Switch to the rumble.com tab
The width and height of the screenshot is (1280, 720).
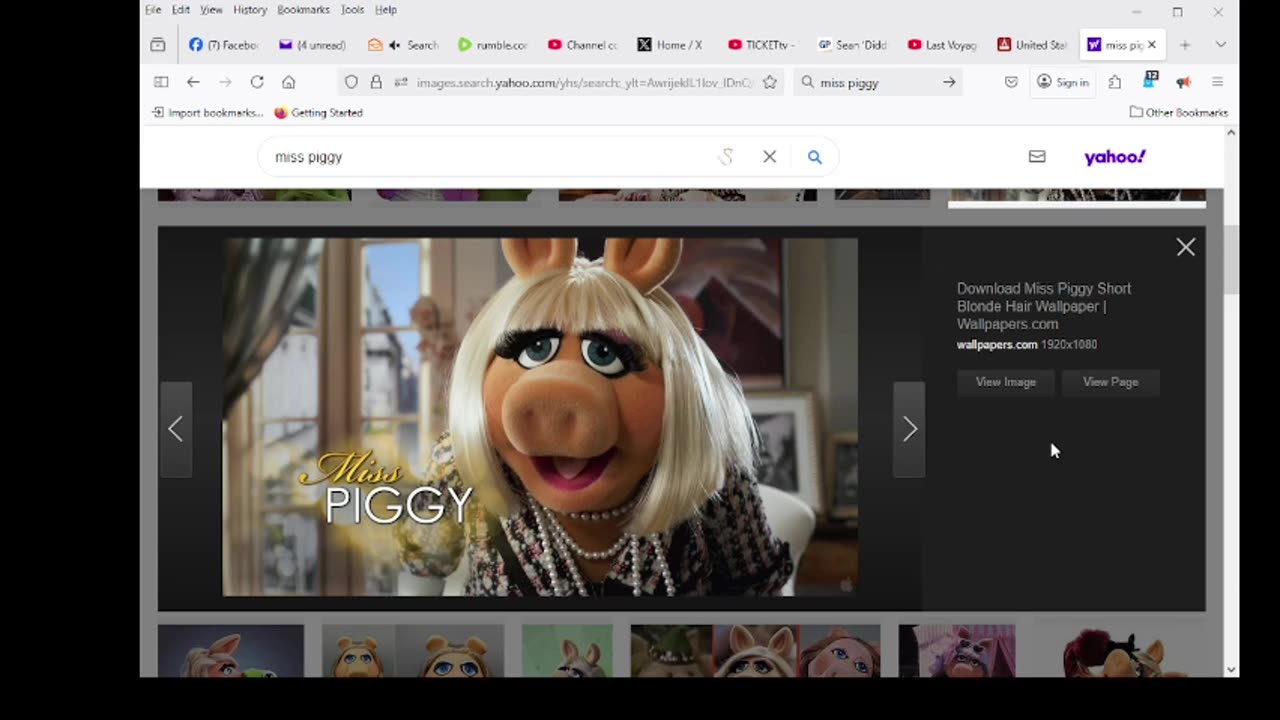point(492,45)
